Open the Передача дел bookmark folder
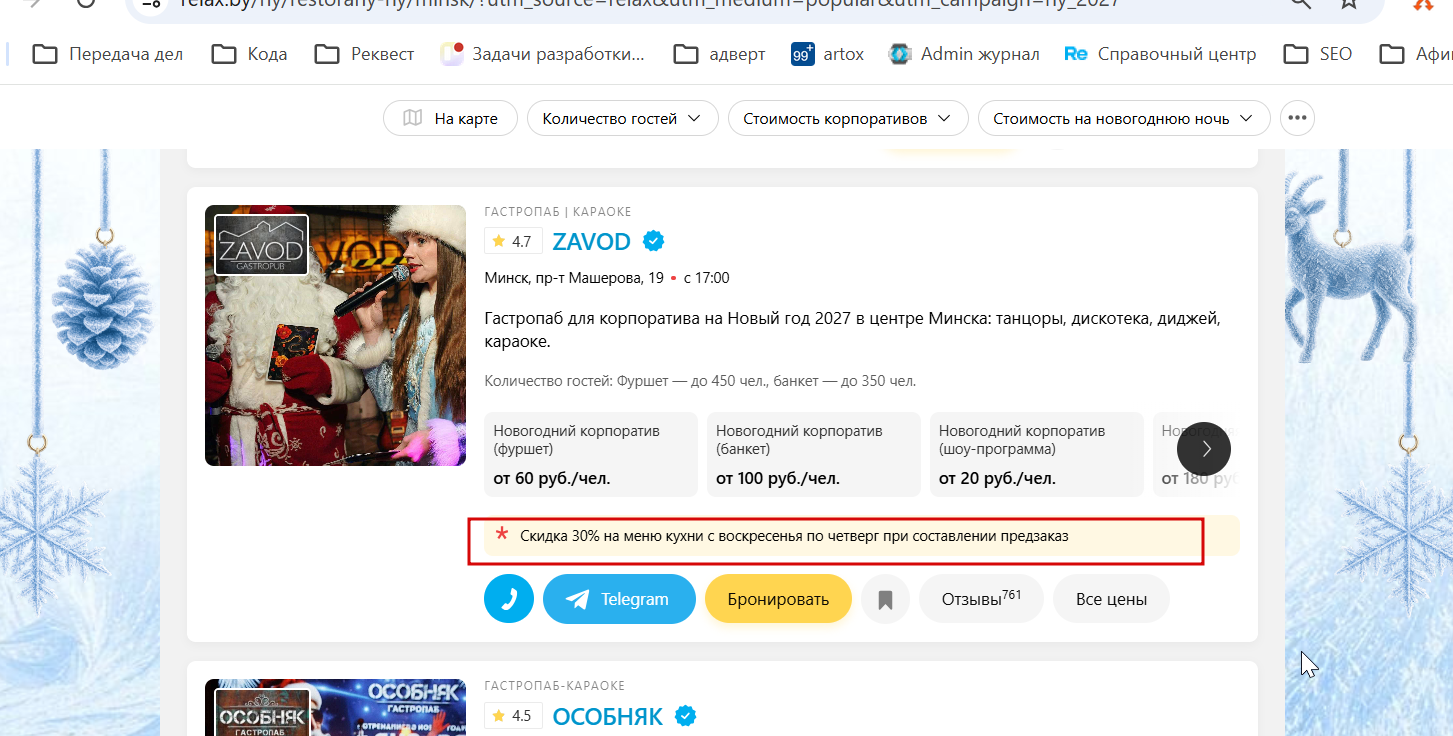This screenshot has height=736, width=1453. (108, 54)
